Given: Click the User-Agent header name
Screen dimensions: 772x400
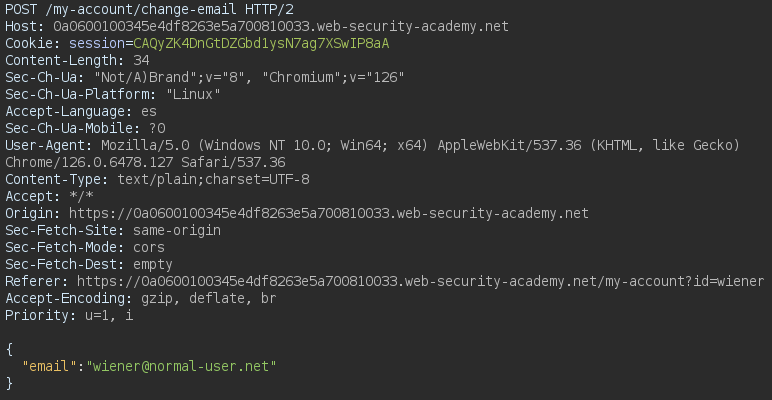Looking at the screenshot, I should [x=43, y=146].
